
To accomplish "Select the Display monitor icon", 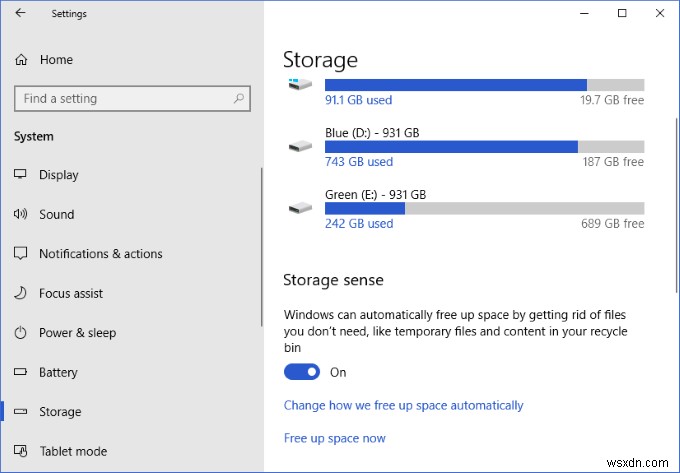I will point(20,174).
